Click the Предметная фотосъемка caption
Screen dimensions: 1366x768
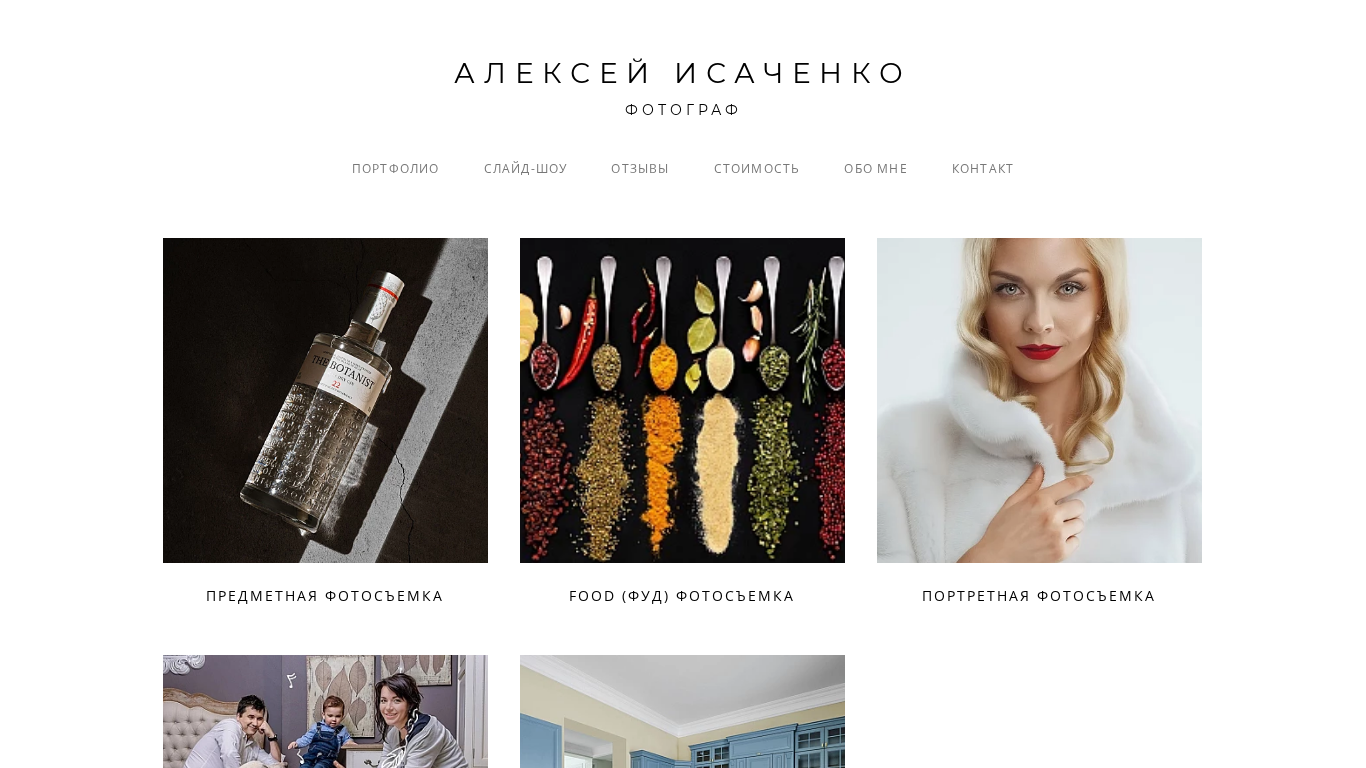click(x=325, y=596)
